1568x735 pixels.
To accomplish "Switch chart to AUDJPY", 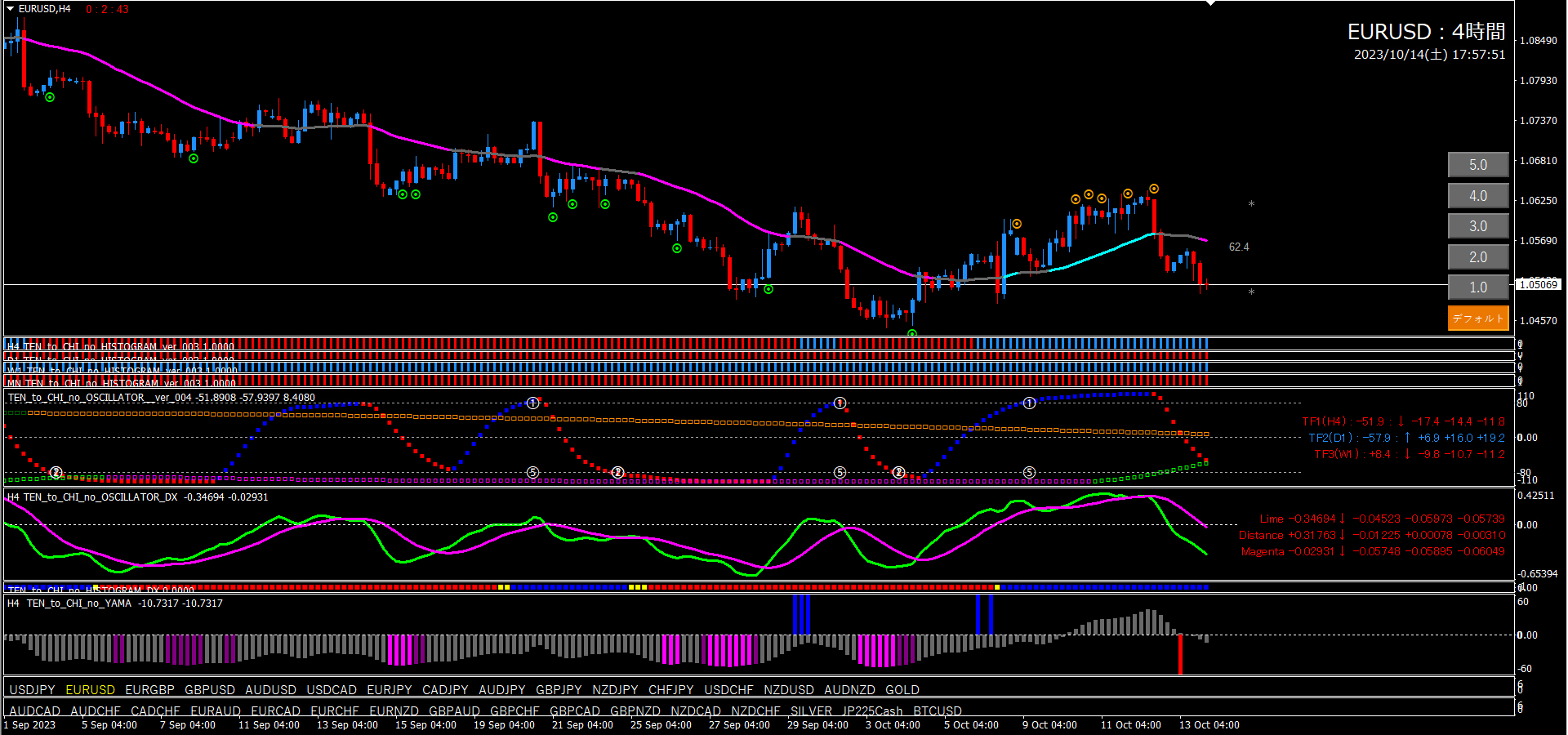I will (x=502, y=690).
